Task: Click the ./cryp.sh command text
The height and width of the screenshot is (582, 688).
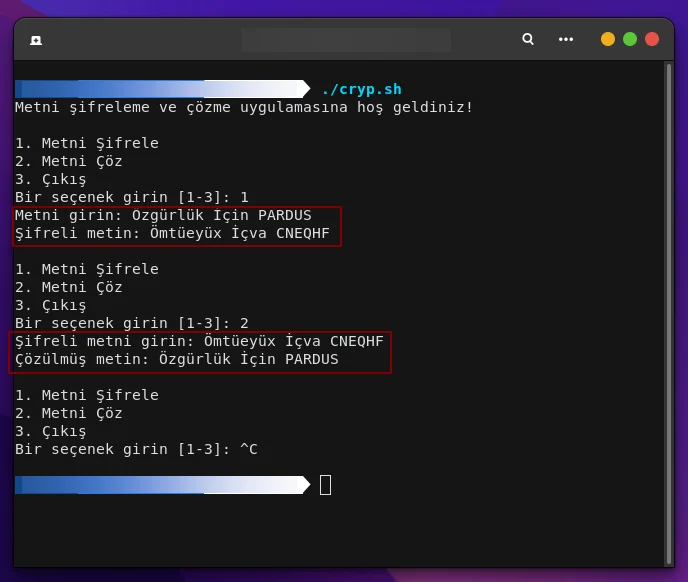Action: click(x=362, y=89)
